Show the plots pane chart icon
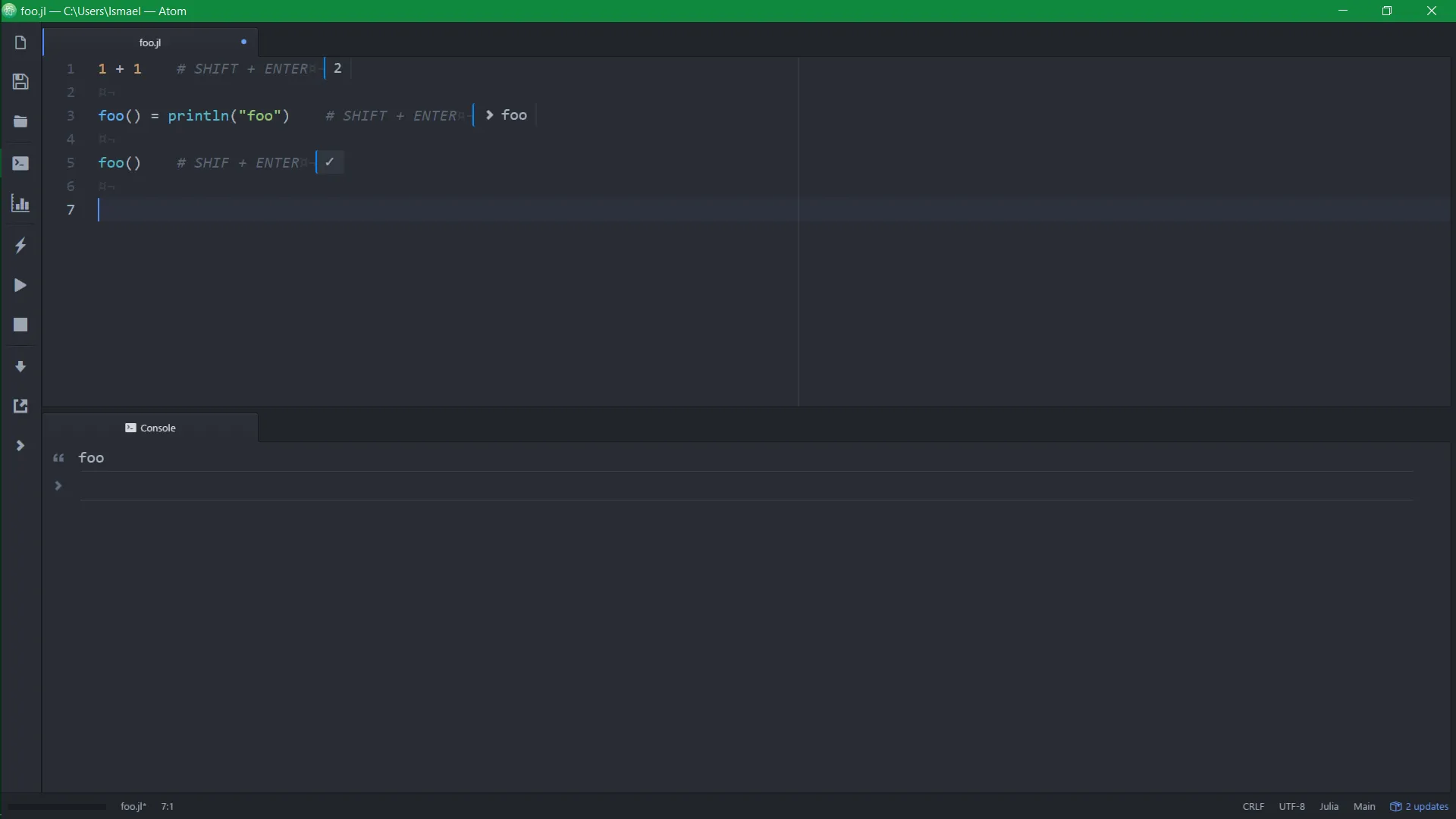 click(x=20, y=203)
